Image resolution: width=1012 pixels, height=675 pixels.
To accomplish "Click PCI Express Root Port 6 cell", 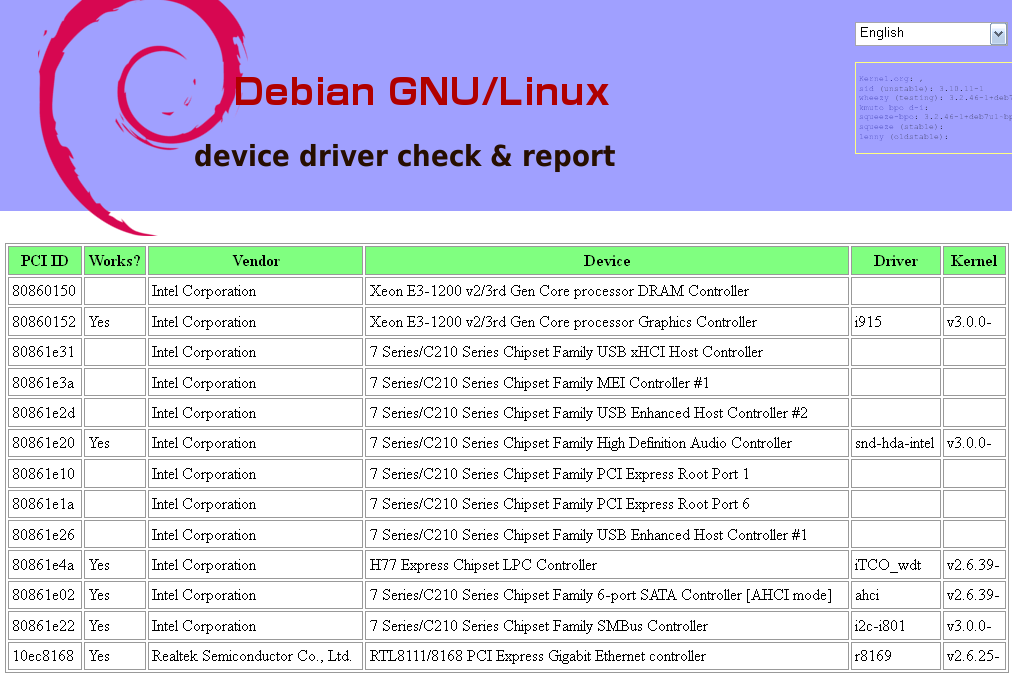I will click(607, 504).
